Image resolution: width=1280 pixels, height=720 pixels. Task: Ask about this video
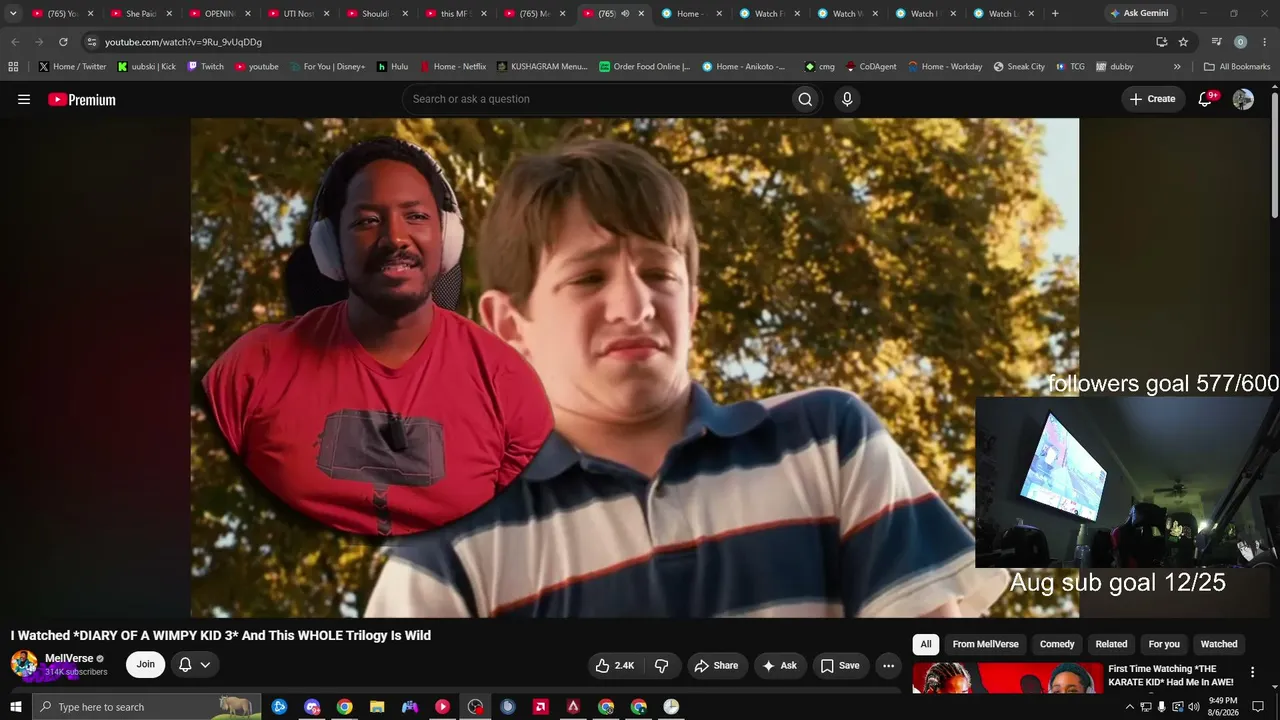(x=779, y=665)
